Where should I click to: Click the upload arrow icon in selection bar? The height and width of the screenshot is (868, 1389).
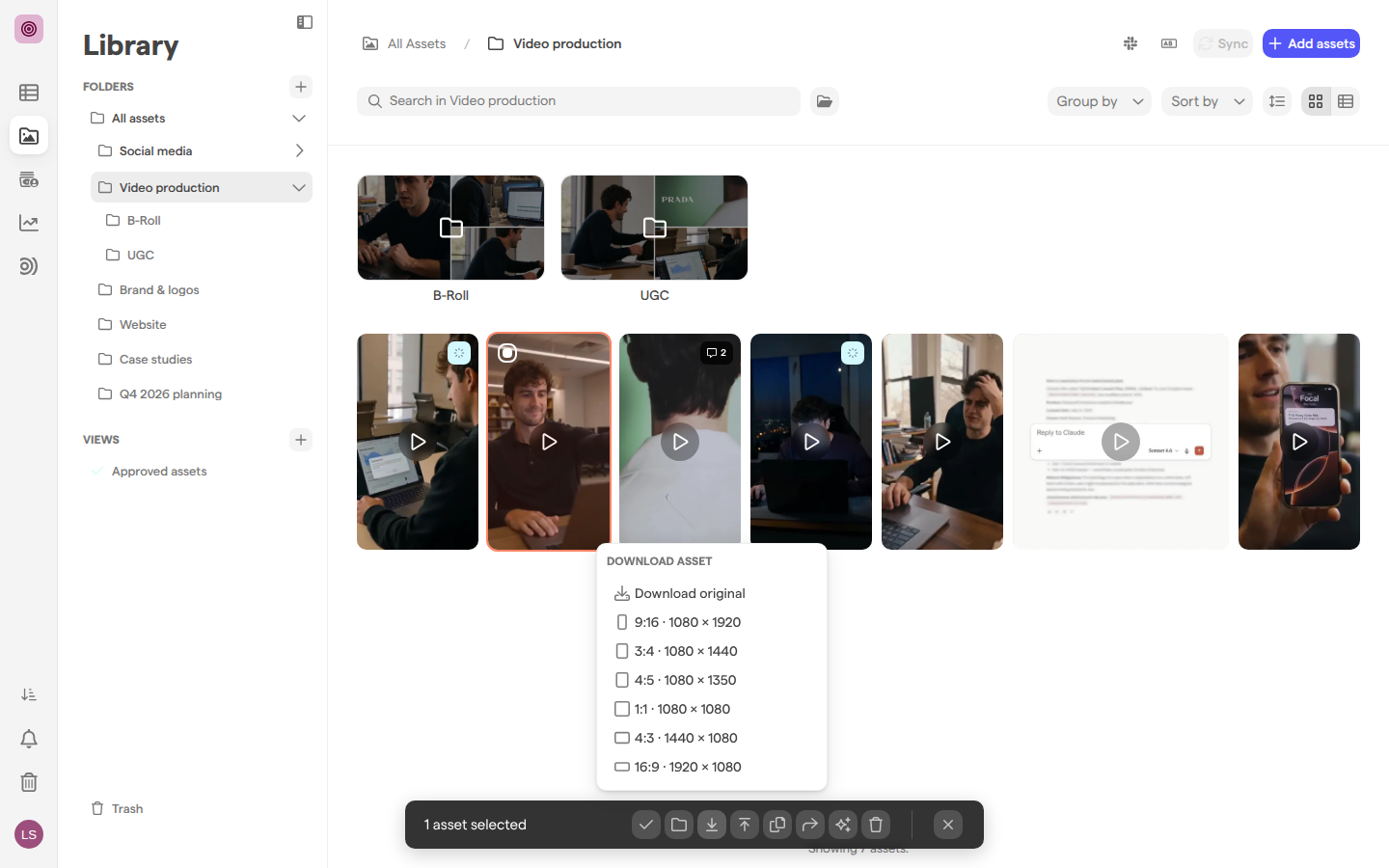tap(745, 825)
